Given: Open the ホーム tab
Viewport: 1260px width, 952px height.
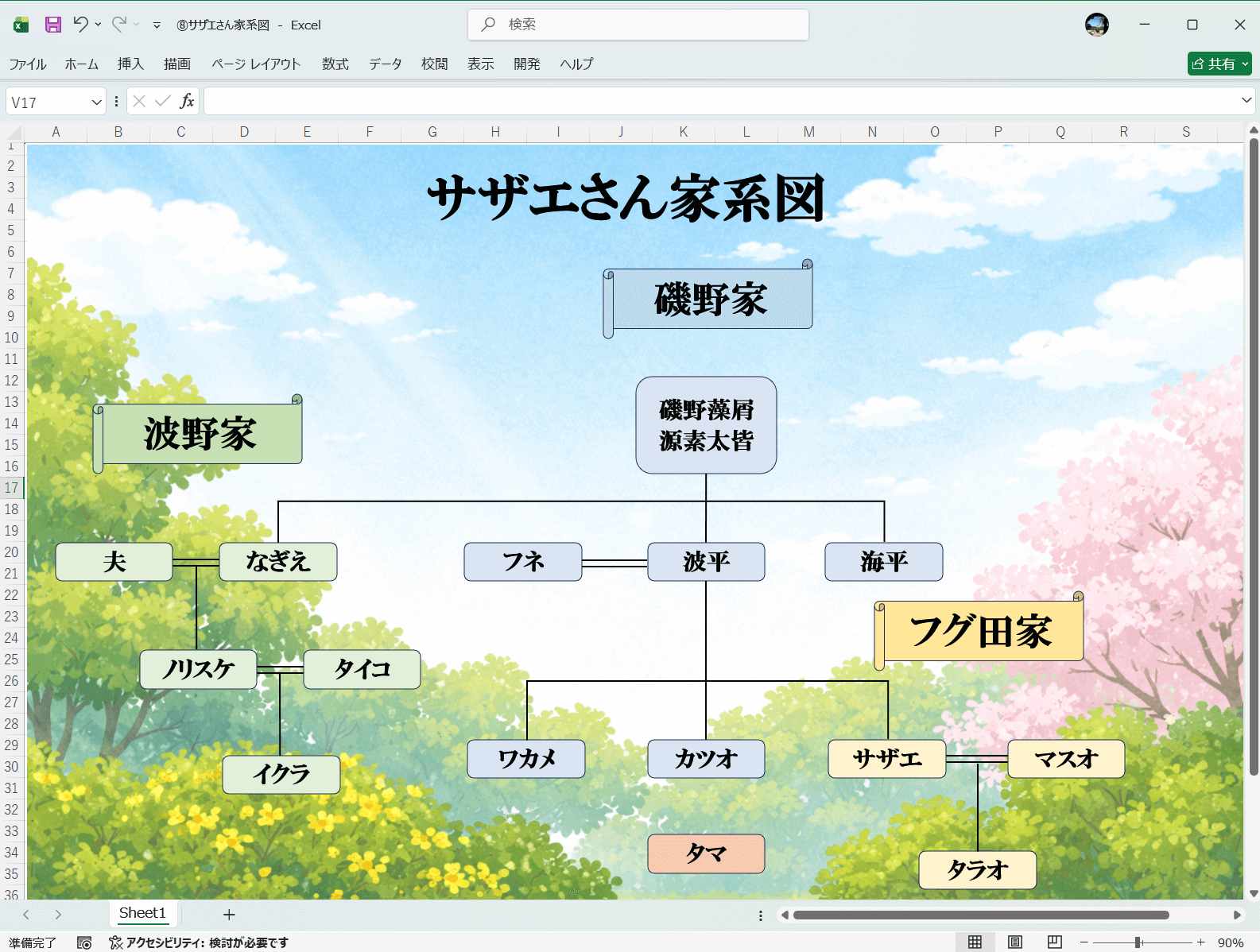Looking at the screenshot, I should coord(82,64).
